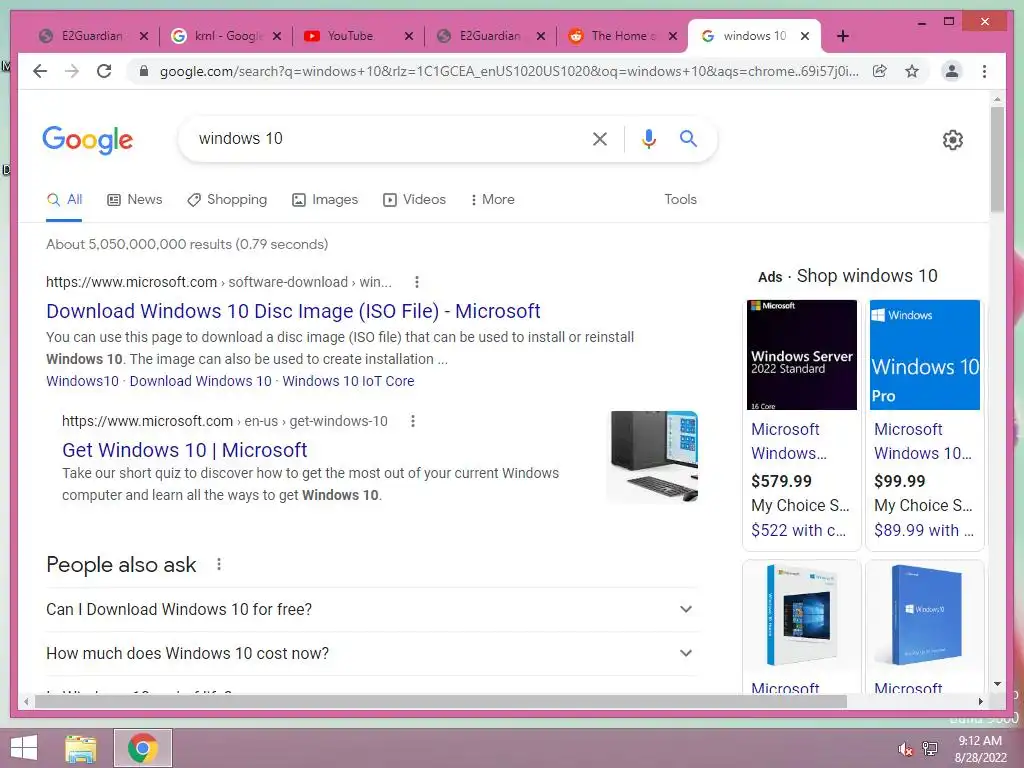
Task: Open the Download Windows 10 sitelink
Action: [x=200, y=381]
